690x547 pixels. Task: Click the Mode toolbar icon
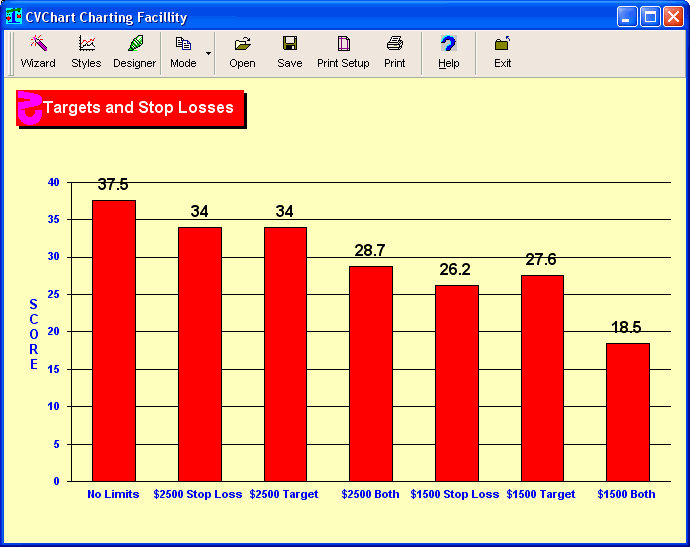[183, 52]
